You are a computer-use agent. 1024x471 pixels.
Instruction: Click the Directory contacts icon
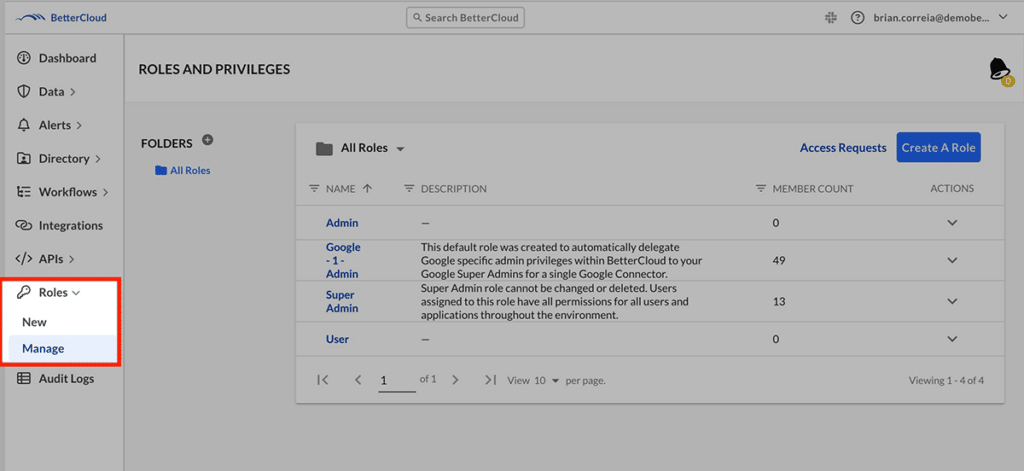(x=24, y=158)
